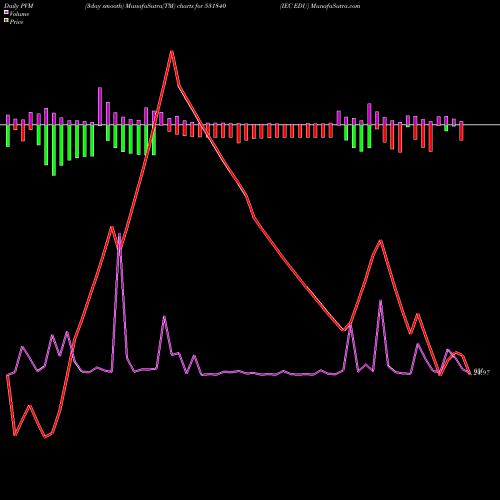The image size is (500, 500).
Task: Click the Volume legend label
Action: [19, 14]
